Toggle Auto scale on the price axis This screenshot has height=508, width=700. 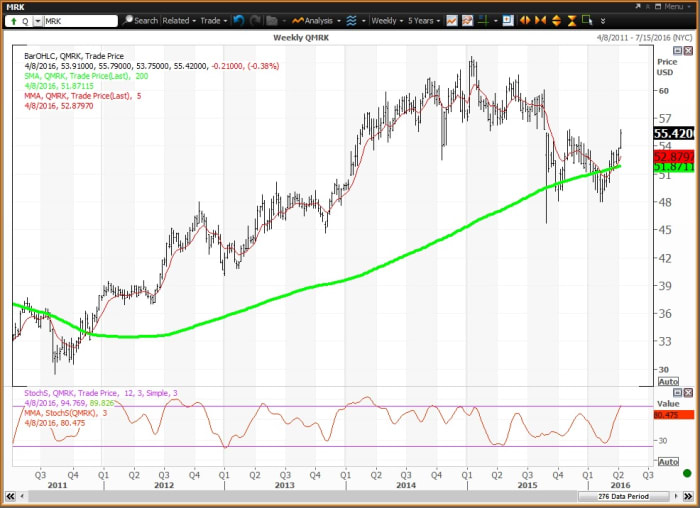pyautogui.click(x=669, y=381)
